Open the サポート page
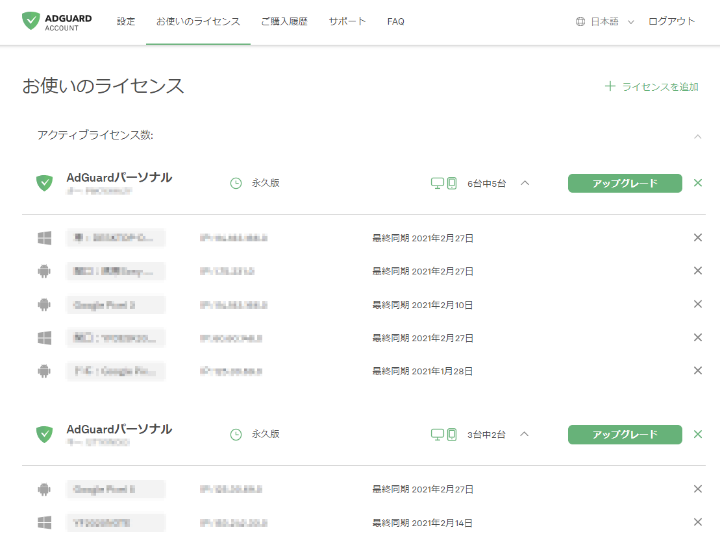This screenshot has width=720, height=543. click(x=347, y=21)
